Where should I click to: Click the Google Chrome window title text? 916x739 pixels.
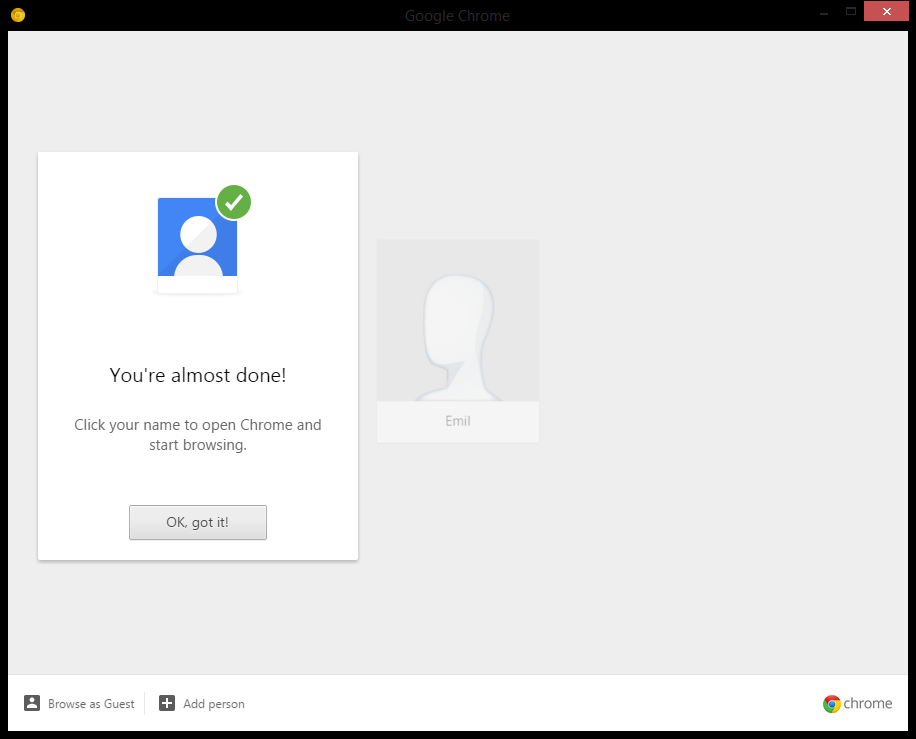[457, 16]
